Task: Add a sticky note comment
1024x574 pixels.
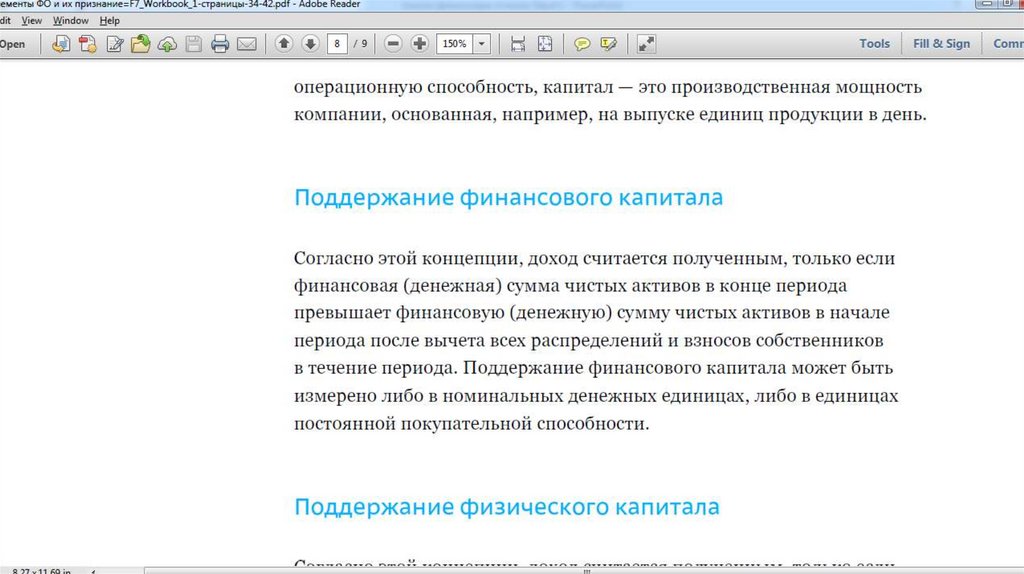Action: pyautogui.click(x=581, y=44)
